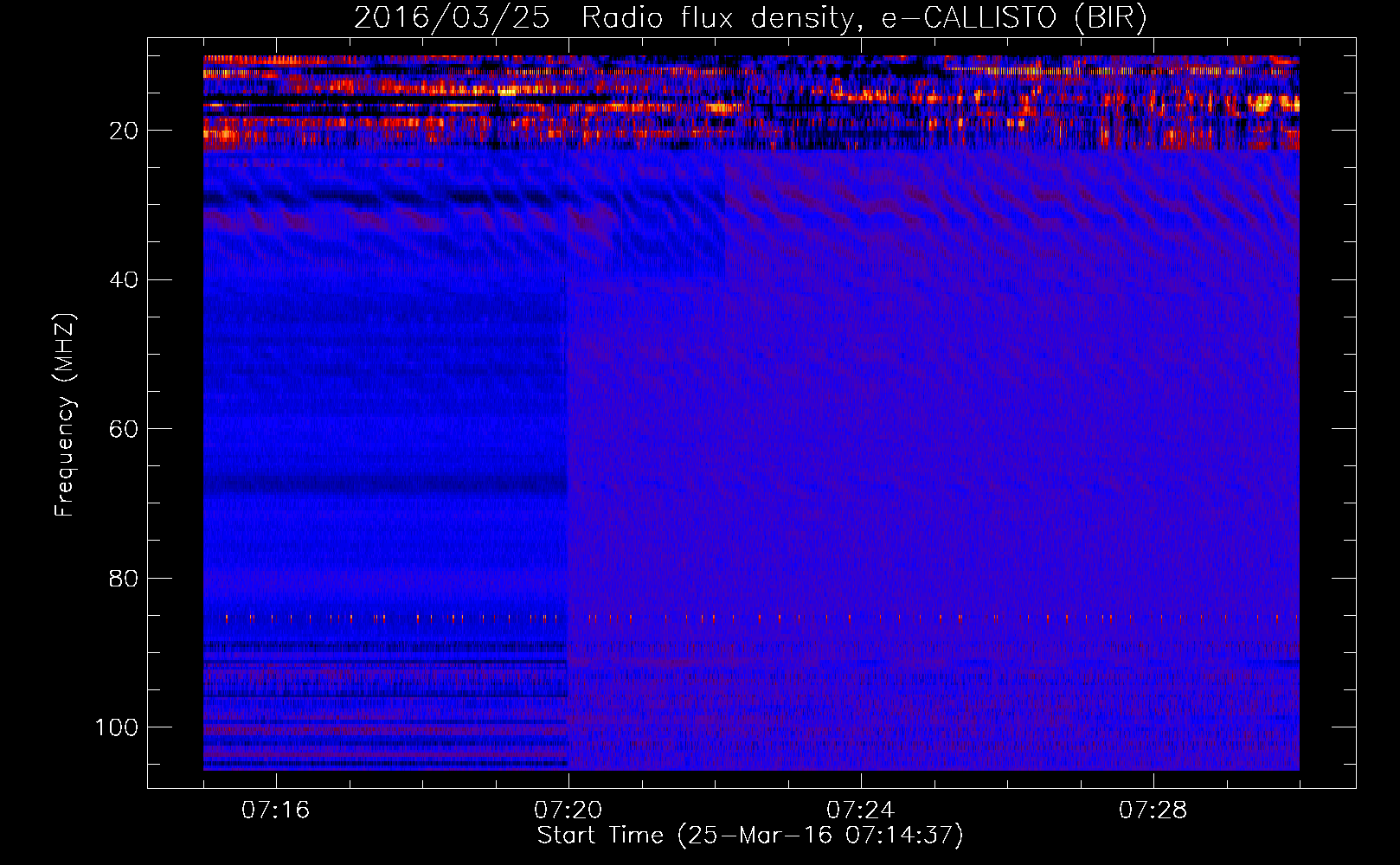
Task: Click the 'Frequency (MHZ)' axis label
Action: pos(66,415)
